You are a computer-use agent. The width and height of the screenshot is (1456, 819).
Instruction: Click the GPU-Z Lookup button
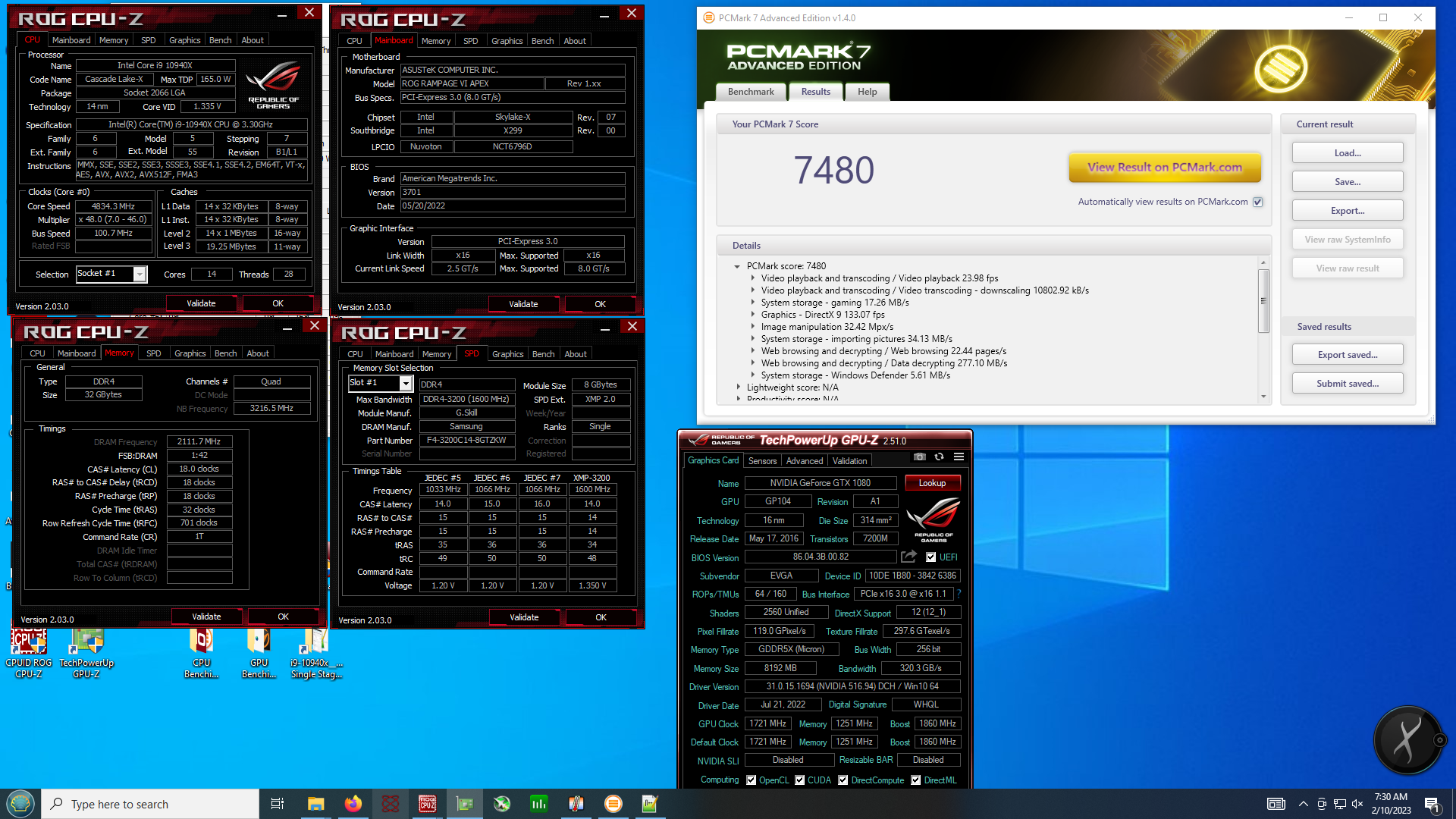[932, 483]
